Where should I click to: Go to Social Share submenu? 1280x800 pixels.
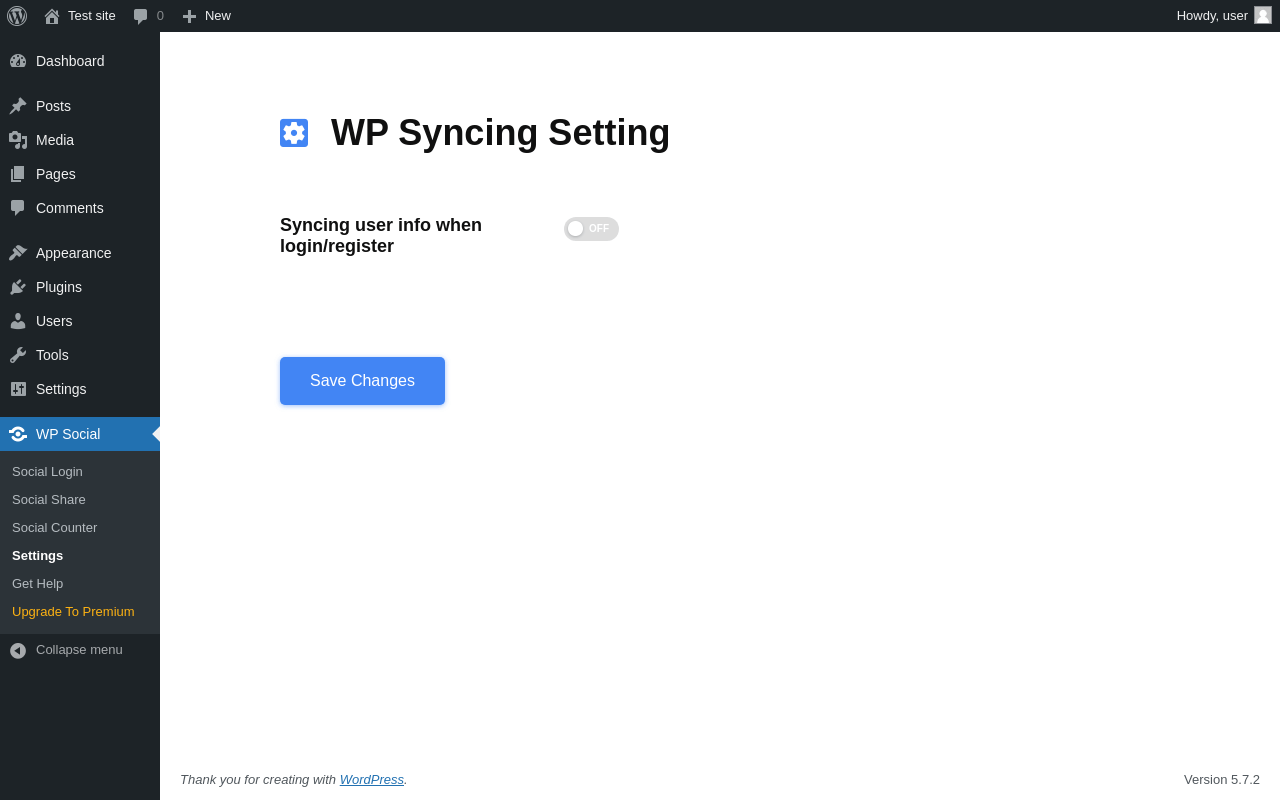pyautogui.click(x=49, y=499)
